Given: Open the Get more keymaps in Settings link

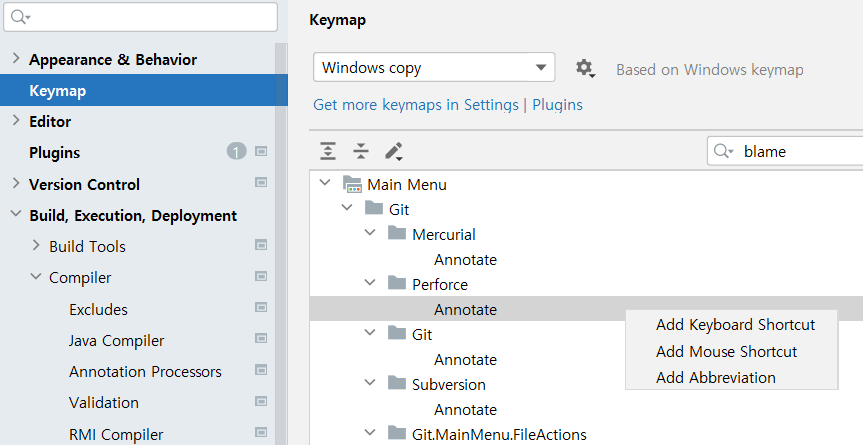Looking at the screenshot, I should pos(416,105).
